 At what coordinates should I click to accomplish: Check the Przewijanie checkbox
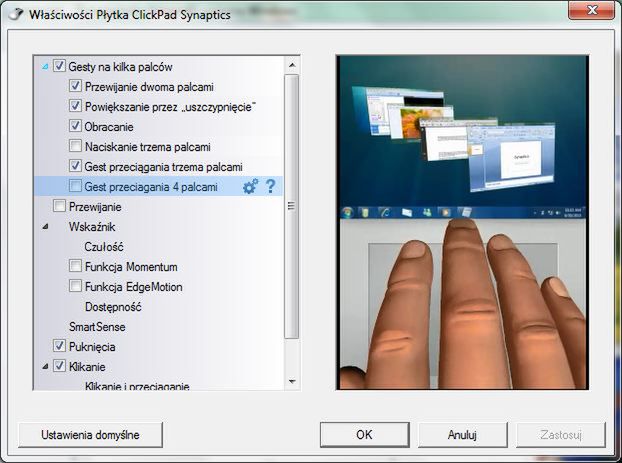pos(60,206)
